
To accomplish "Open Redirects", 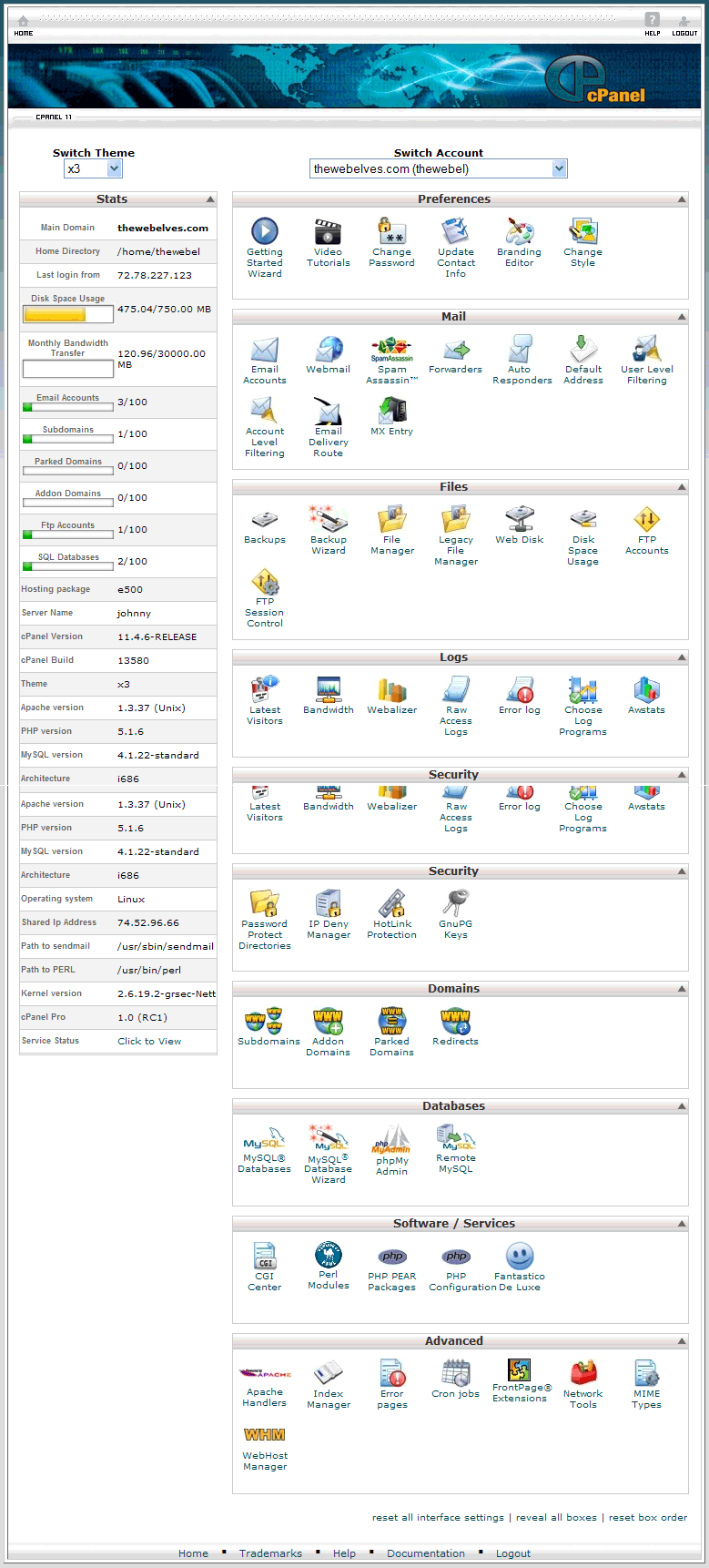I will pos(456,1027).
